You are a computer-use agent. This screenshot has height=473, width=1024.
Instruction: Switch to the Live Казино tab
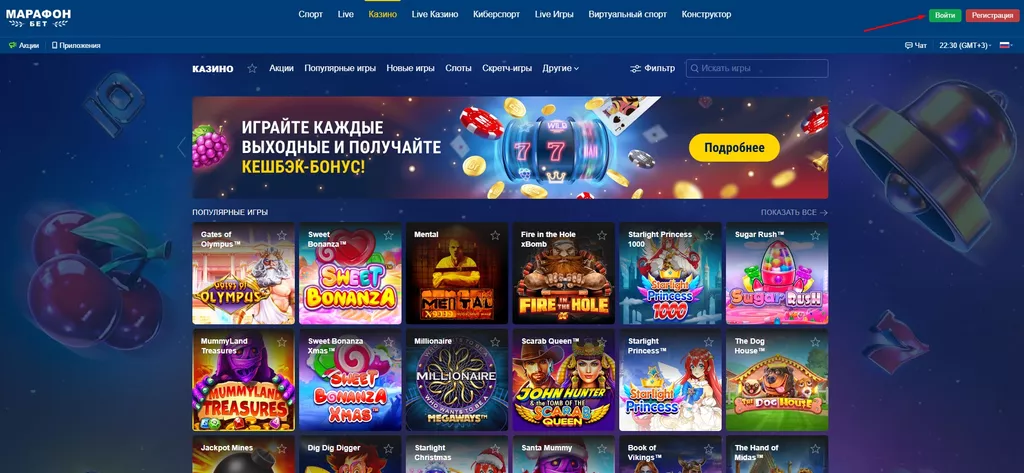click(x=435, y=14)
